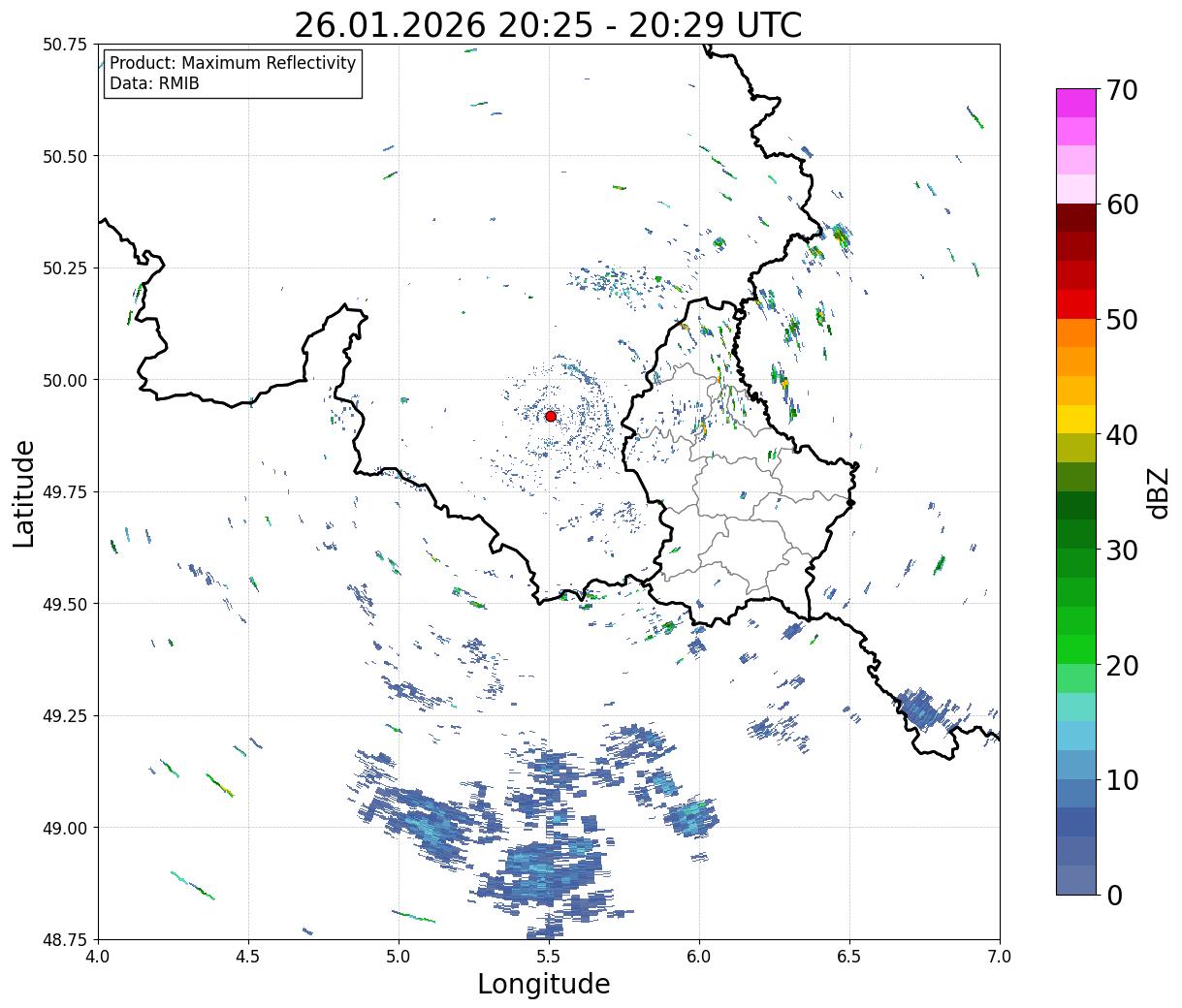Click the colorbar tick label 0

1114,895
